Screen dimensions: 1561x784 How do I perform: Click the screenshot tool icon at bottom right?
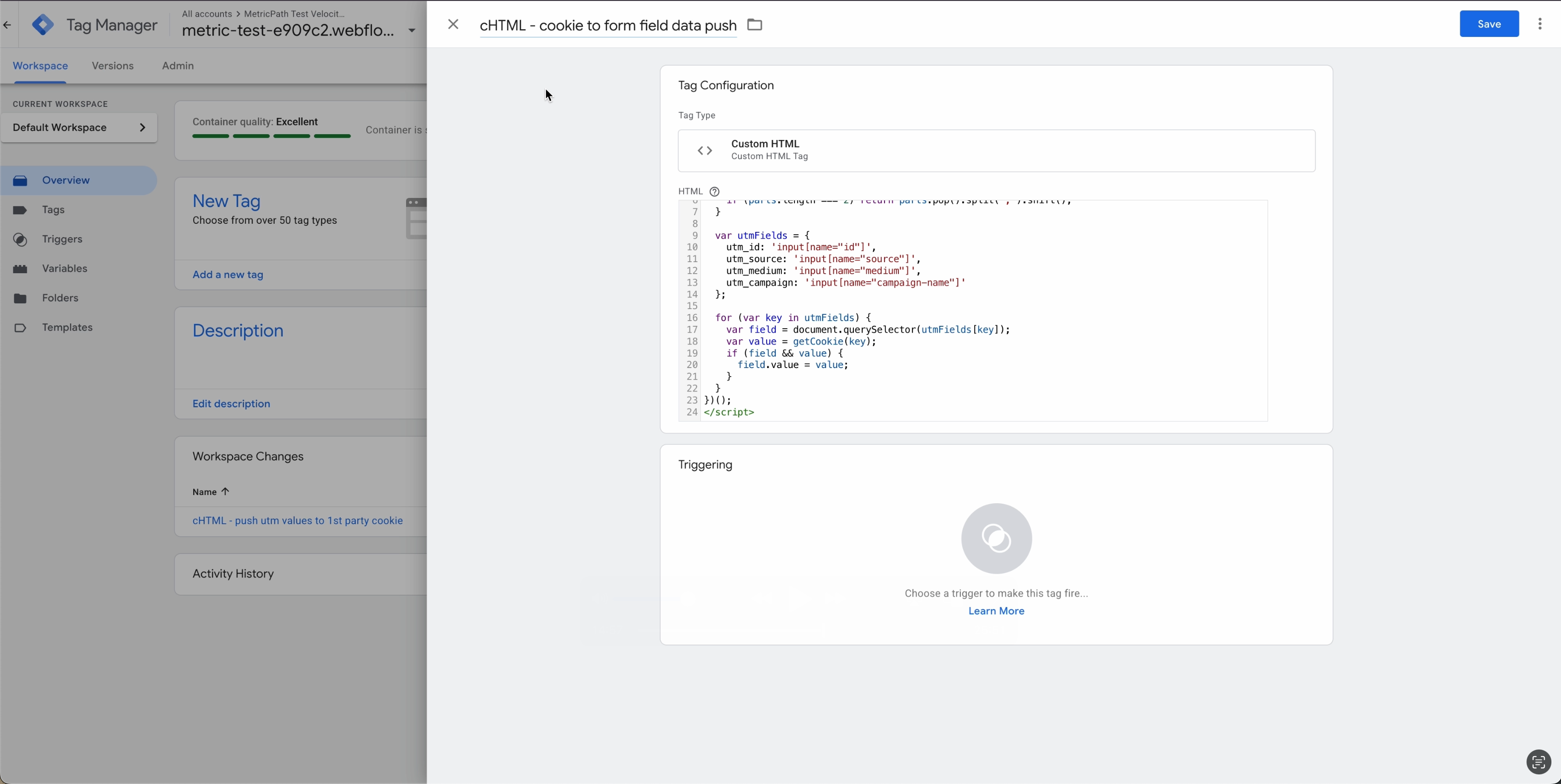click(x=1538, y=762)
